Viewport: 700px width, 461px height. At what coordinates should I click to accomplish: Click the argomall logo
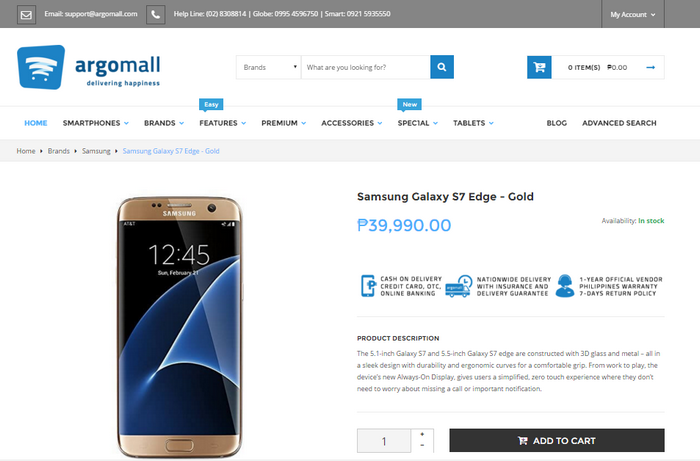click(x=88, y=67)
